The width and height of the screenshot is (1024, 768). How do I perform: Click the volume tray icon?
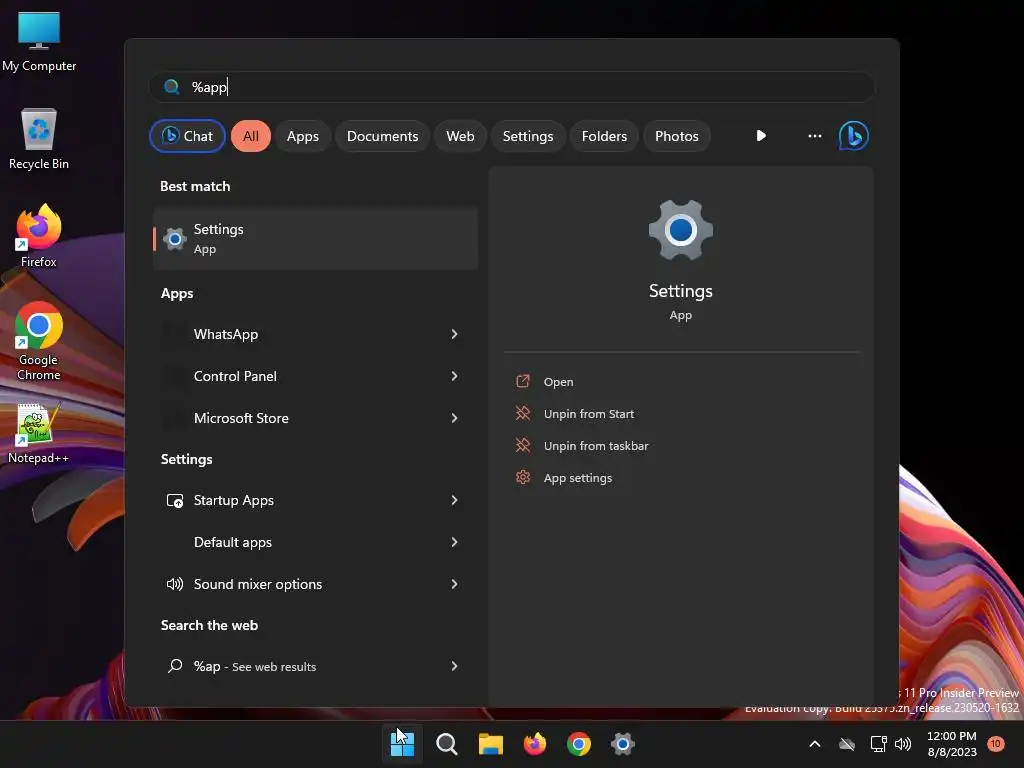click(903, 744)
